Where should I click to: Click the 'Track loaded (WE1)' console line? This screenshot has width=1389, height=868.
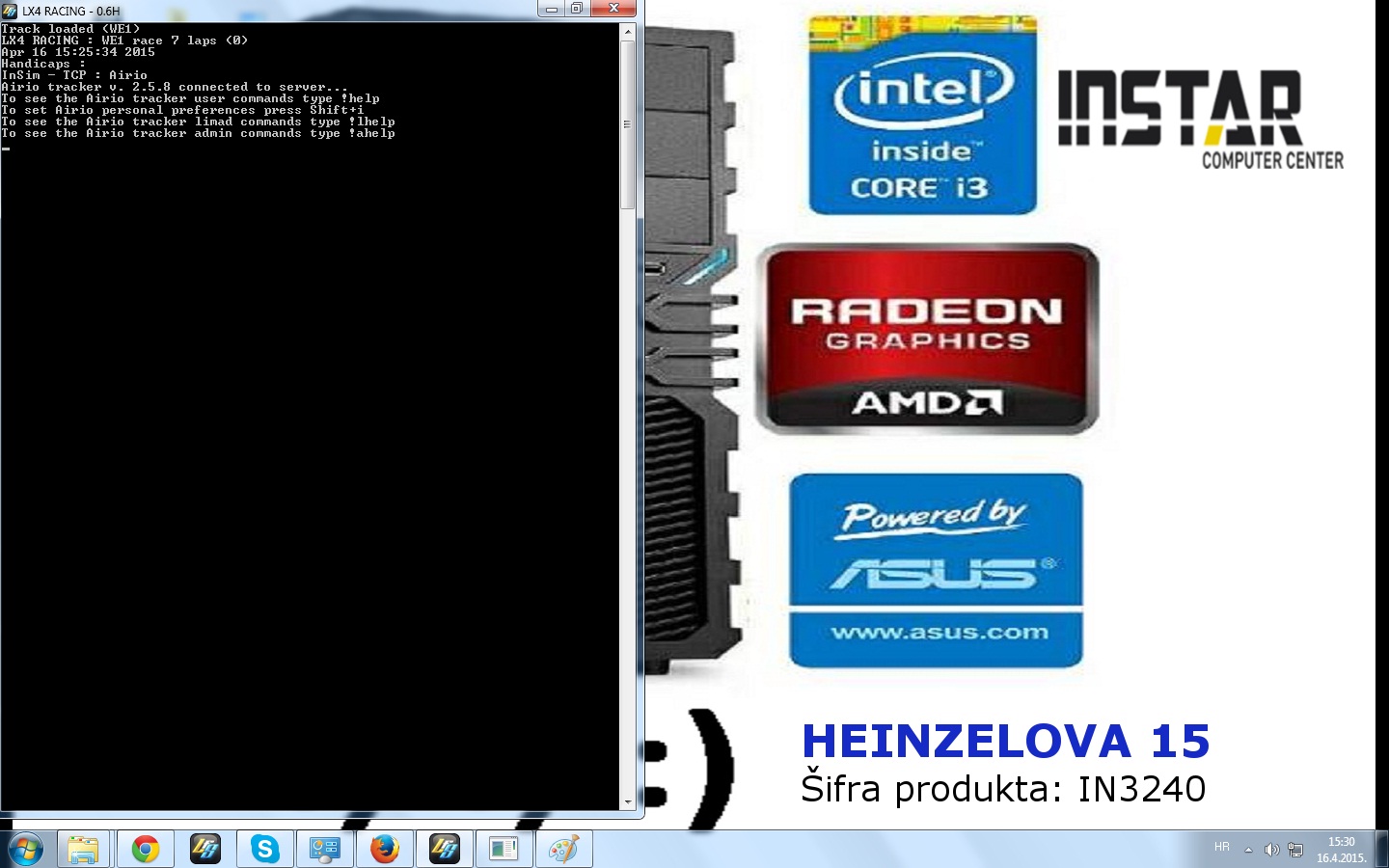pyautogui.click(x=70, y=29)
